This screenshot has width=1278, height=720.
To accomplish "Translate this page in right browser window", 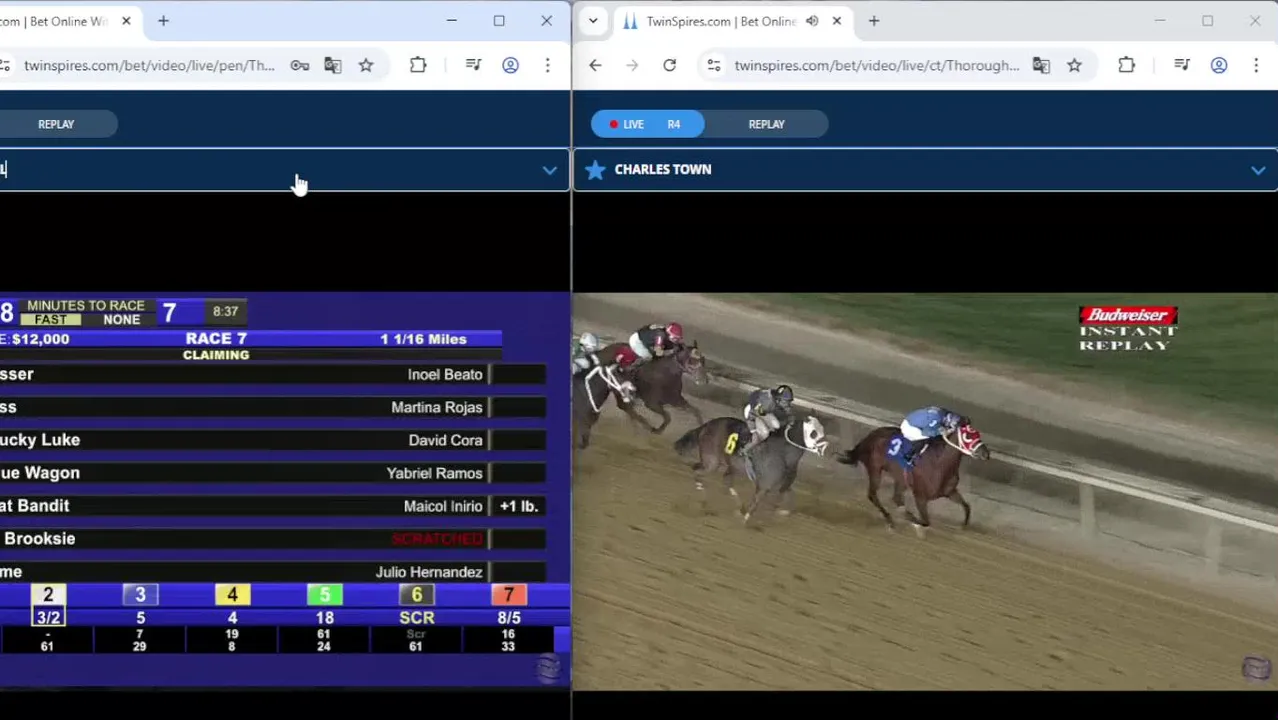I will (x=1041, y=65).
